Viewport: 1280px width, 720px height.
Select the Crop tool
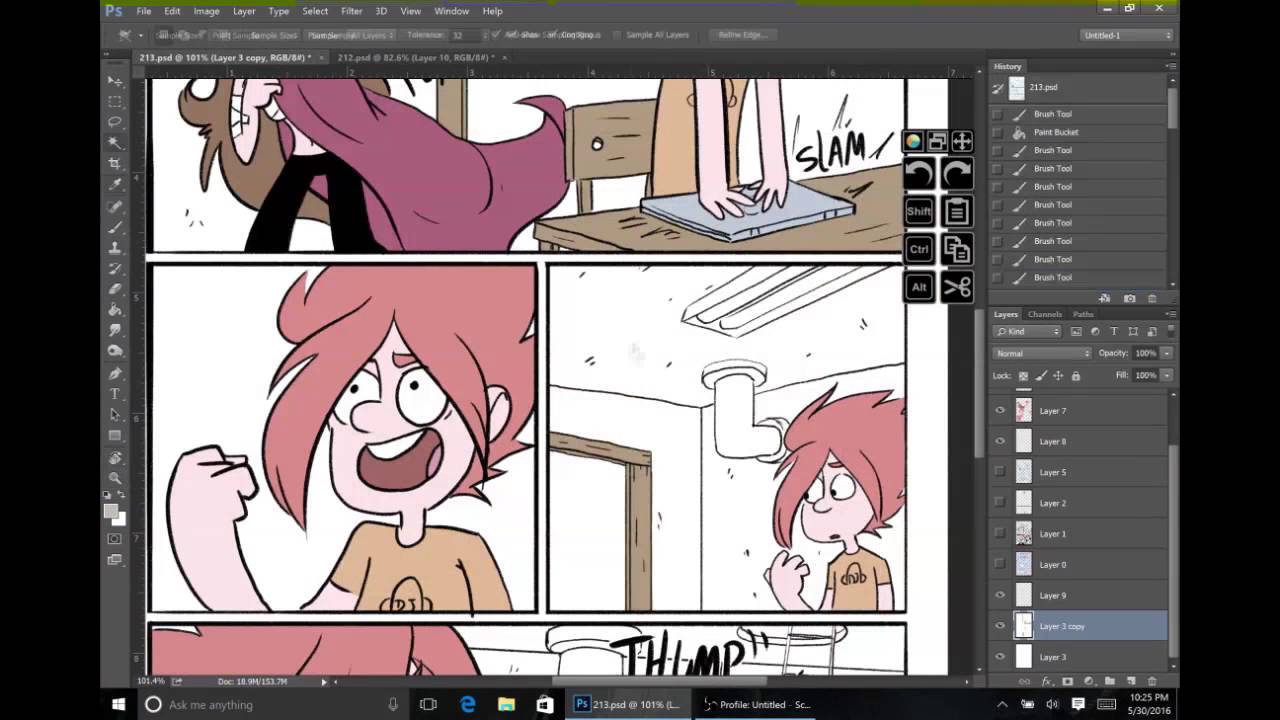115,164
